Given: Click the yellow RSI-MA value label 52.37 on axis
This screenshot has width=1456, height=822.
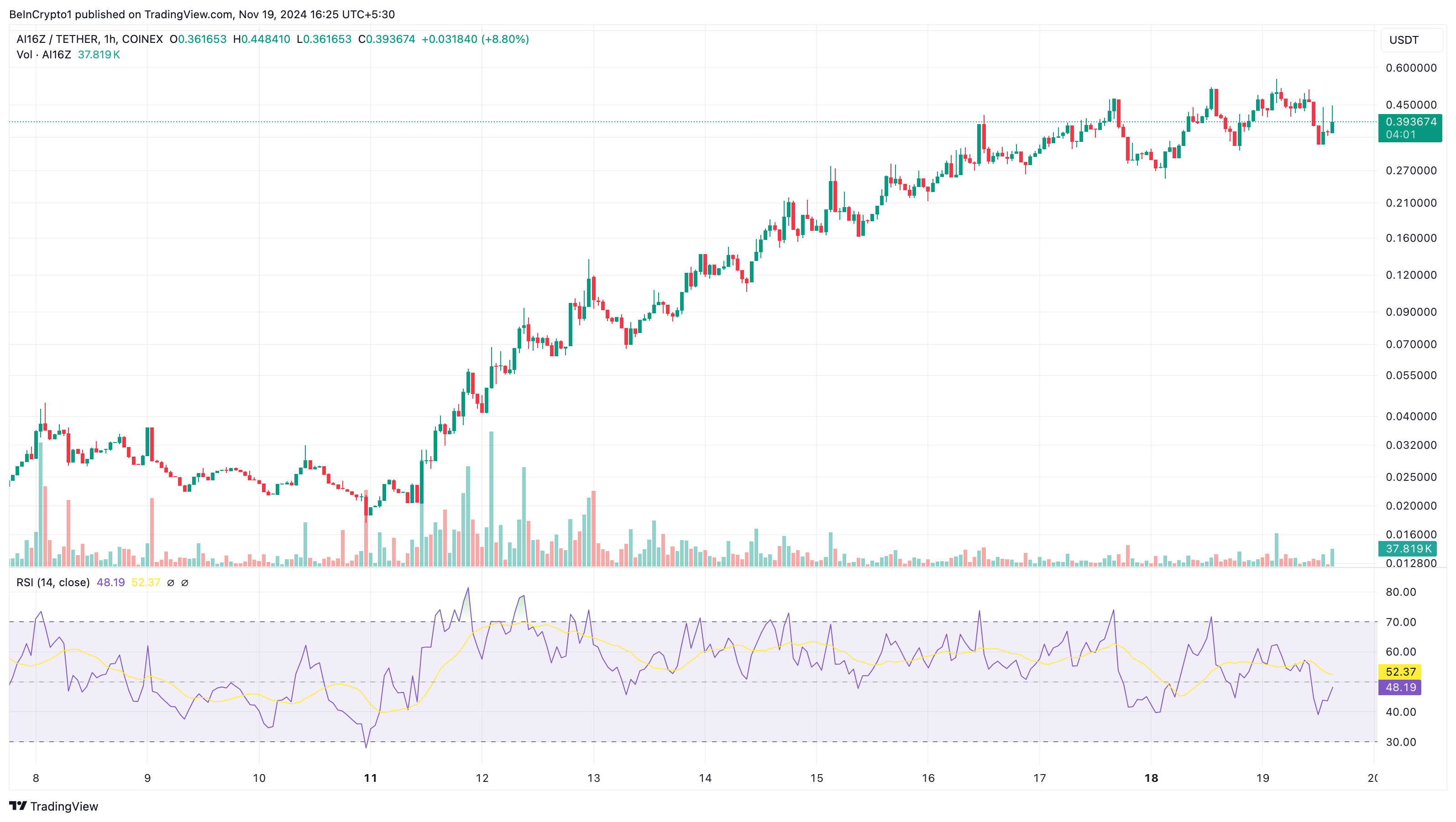Looking at the screenshot, I should (1400, 672).
